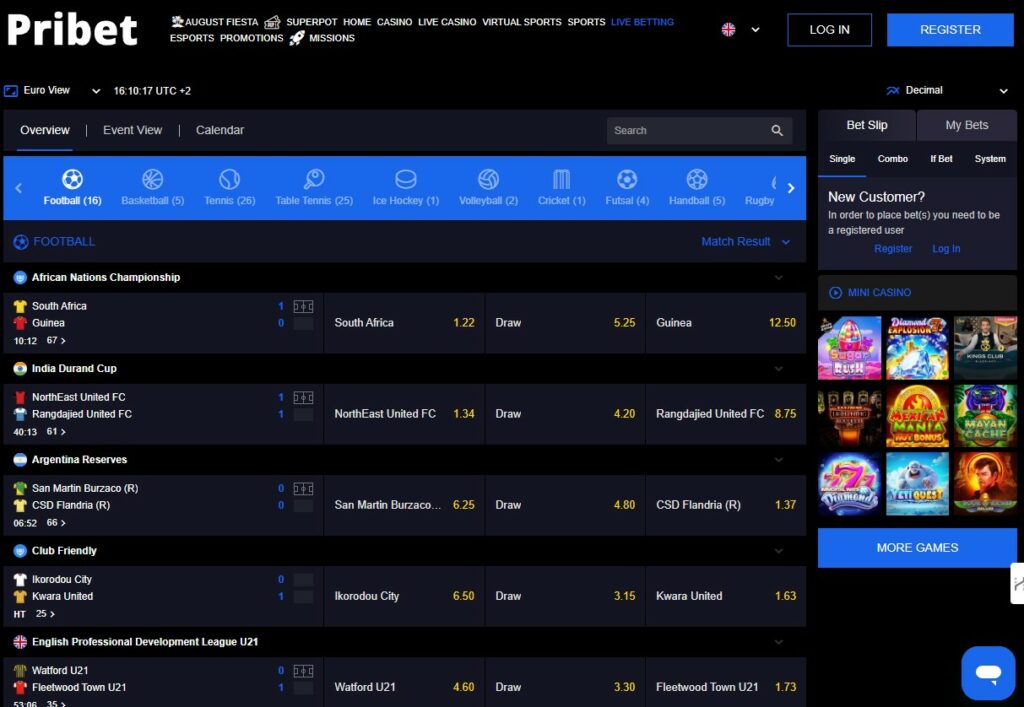Collapse the India Durand Cup section
The height and width of the screenshot is (707, 1024).
pyautogui.click(x=778, y=369)
